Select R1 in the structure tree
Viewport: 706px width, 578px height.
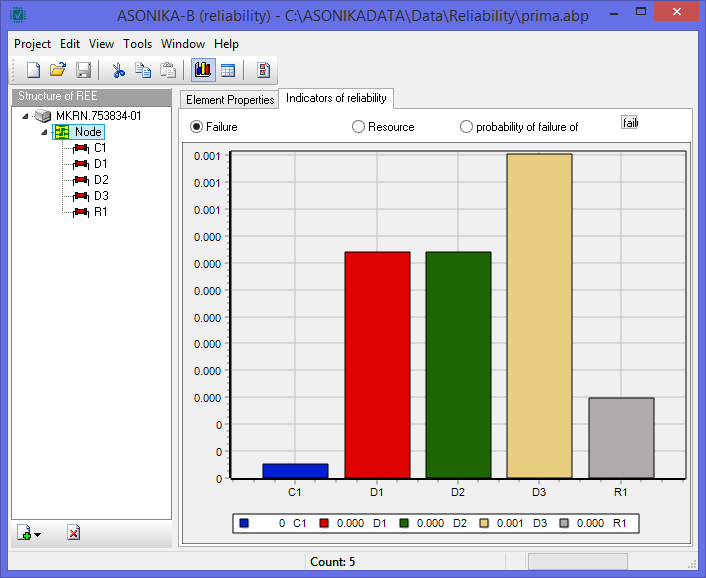coord(101,212)
